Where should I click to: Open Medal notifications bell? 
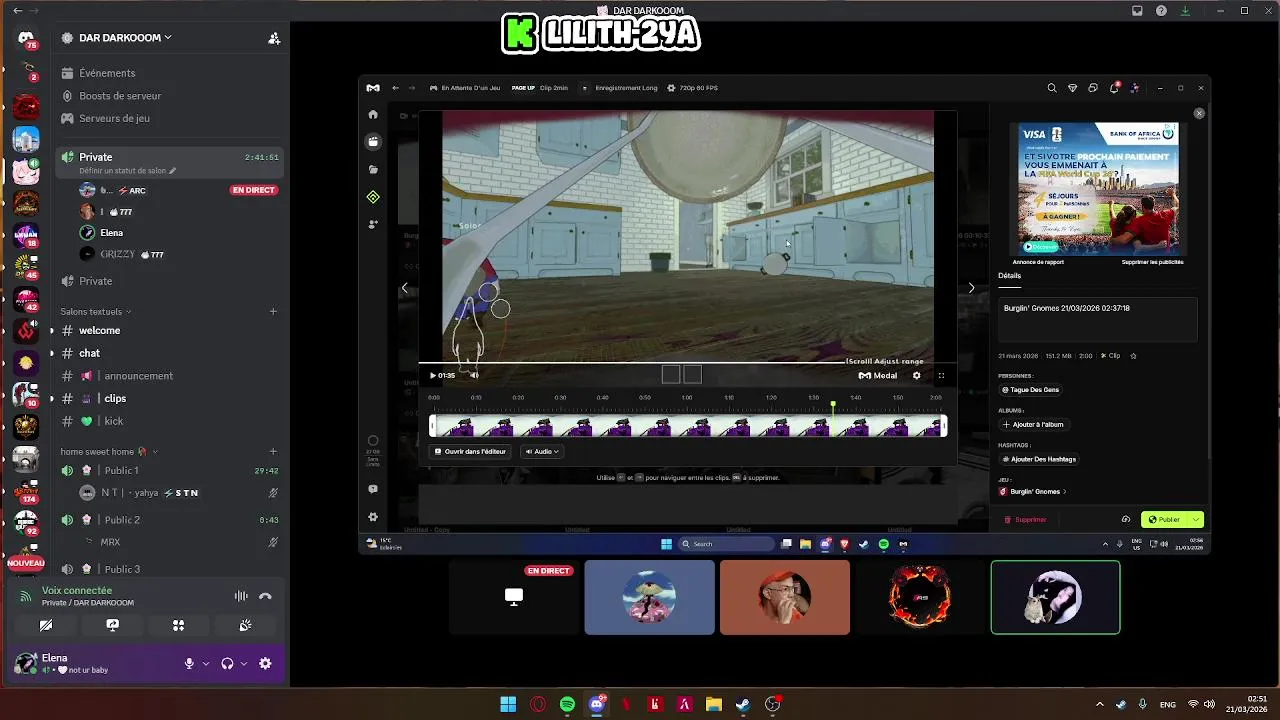coord(1114,88)
